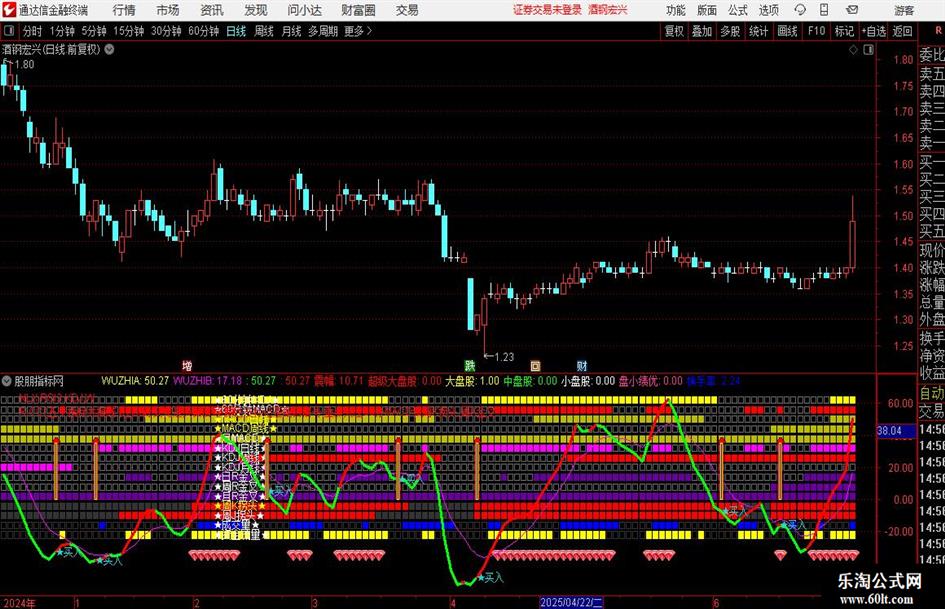Switch to the 15分钟 period tab
The image size is (945, 609).
click(x=129, y=31)
